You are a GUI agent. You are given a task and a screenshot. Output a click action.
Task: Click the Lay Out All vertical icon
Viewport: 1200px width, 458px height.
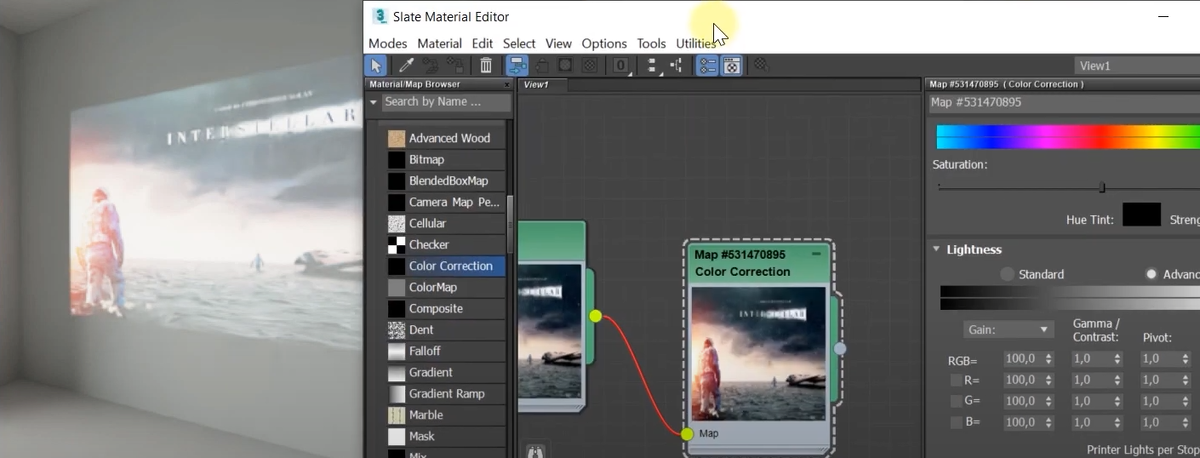point(653,66)
